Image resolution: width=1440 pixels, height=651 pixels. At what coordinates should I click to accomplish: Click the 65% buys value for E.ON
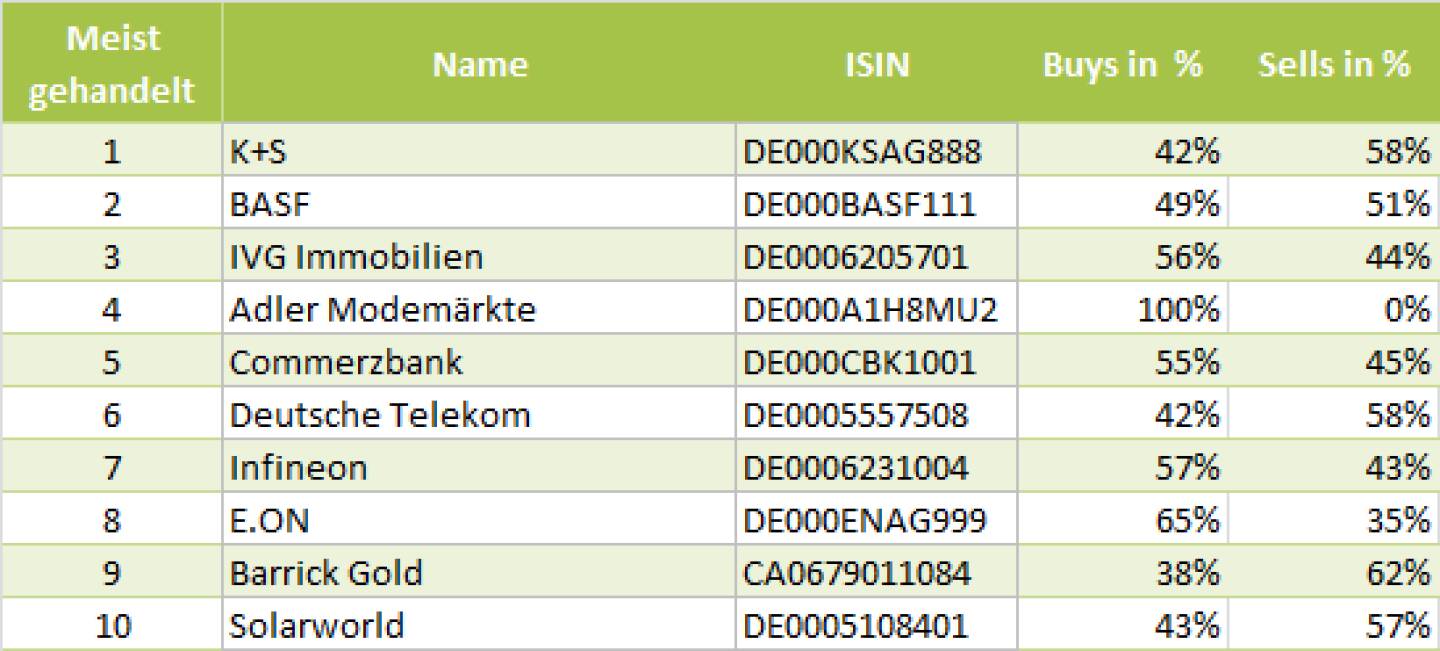pyautogui.click(x=1187, y=521)
